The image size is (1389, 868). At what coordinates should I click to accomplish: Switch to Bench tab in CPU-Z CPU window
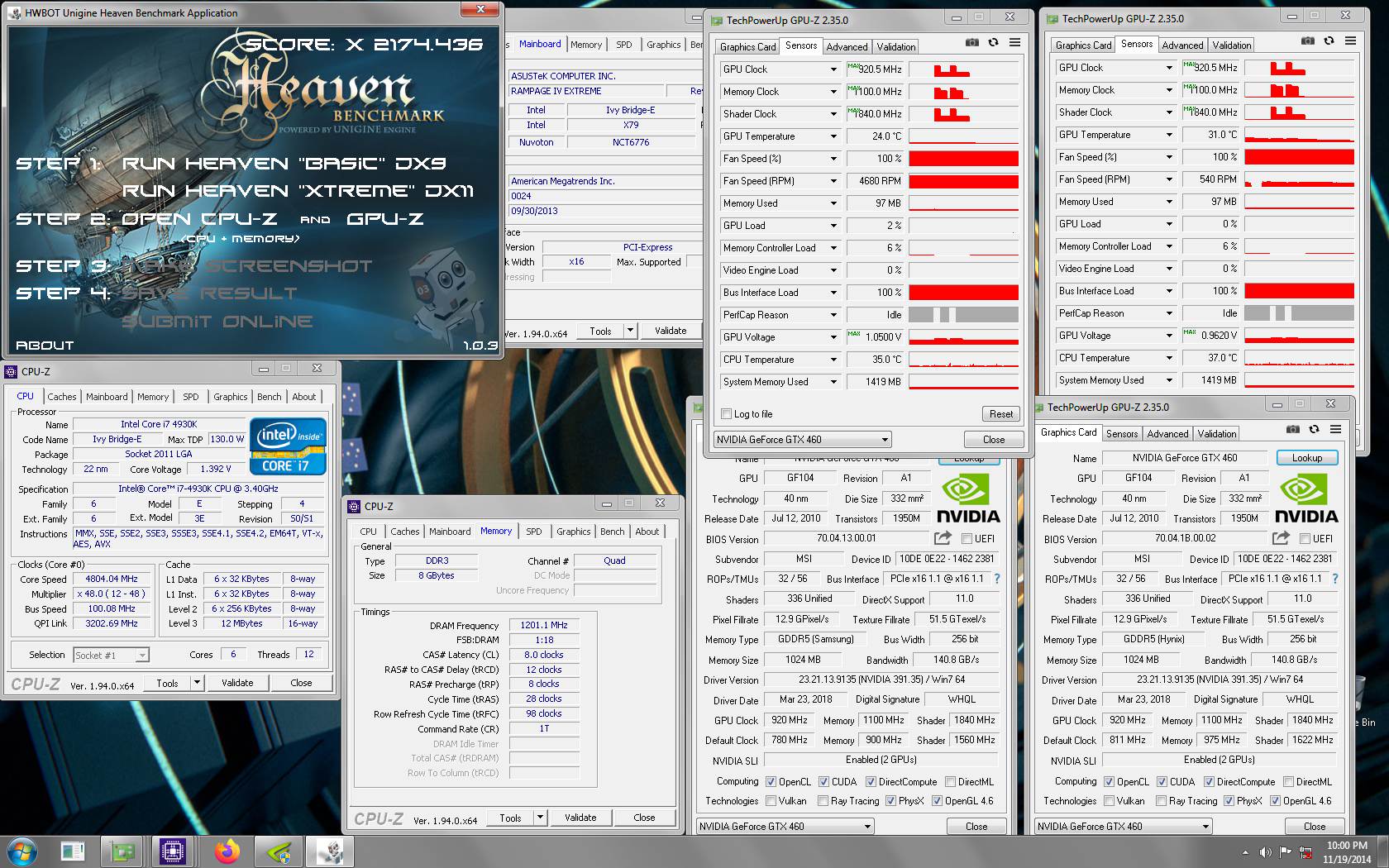(269, 397)
